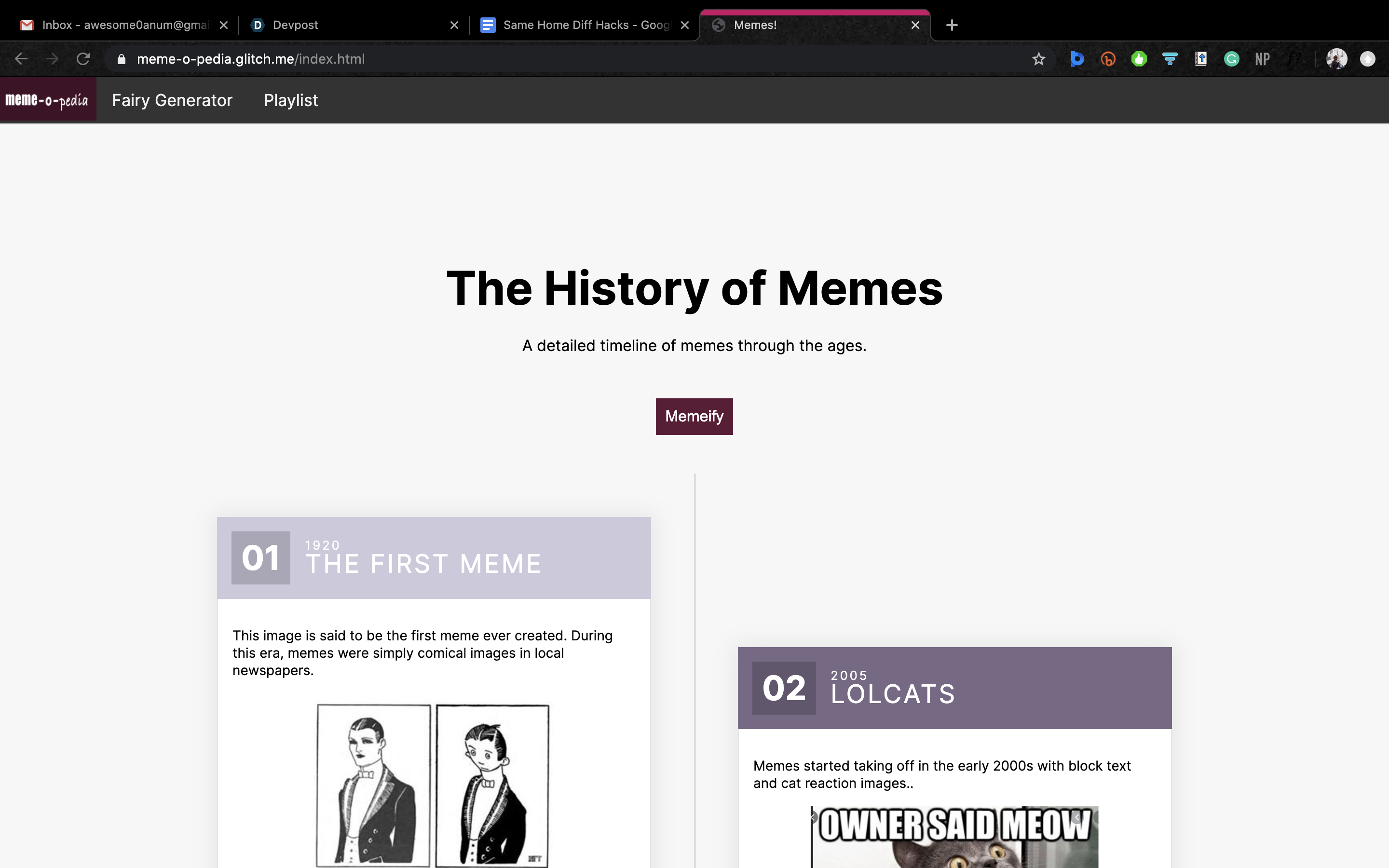Open the Fairy Generator page
This screenshot has width=1389, height=868.
[172, 100]
